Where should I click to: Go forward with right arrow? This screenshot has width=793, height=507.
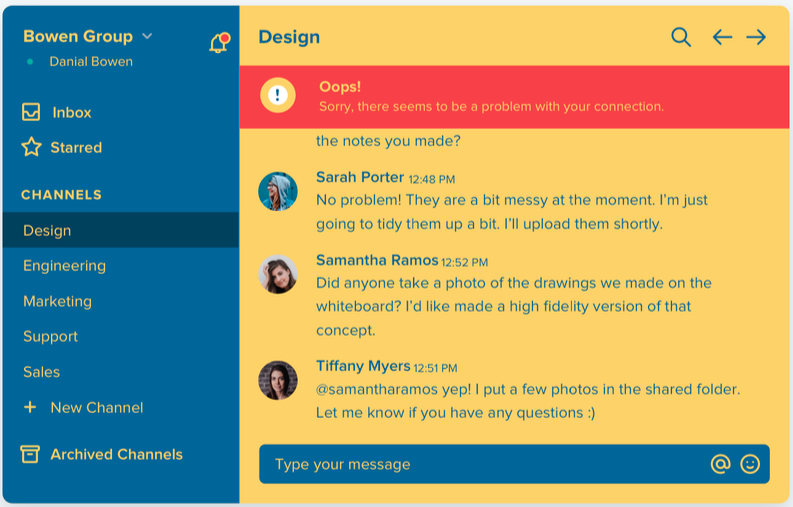(x=756, y=37)
